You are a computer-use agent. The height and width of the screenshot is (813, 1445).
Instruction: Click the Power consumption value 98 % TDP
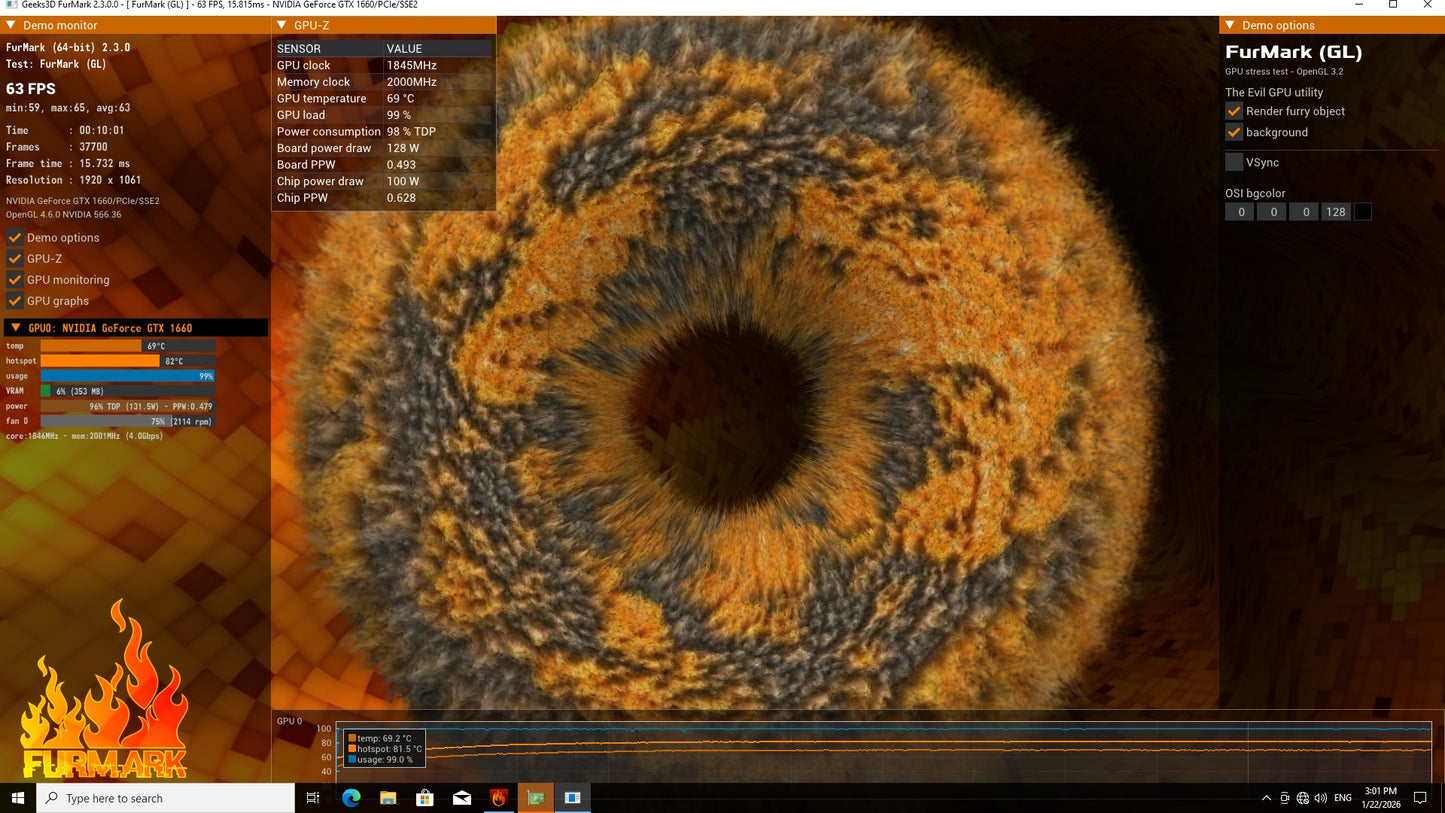point(413,132)
